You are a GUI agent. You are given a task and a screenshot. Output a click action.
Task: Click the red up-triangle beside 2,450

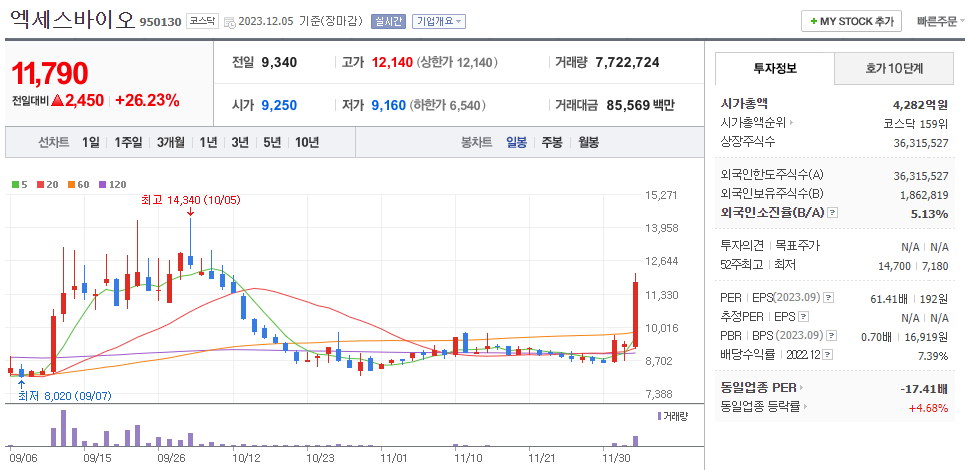pyautogui.click(x=57, y=100)
